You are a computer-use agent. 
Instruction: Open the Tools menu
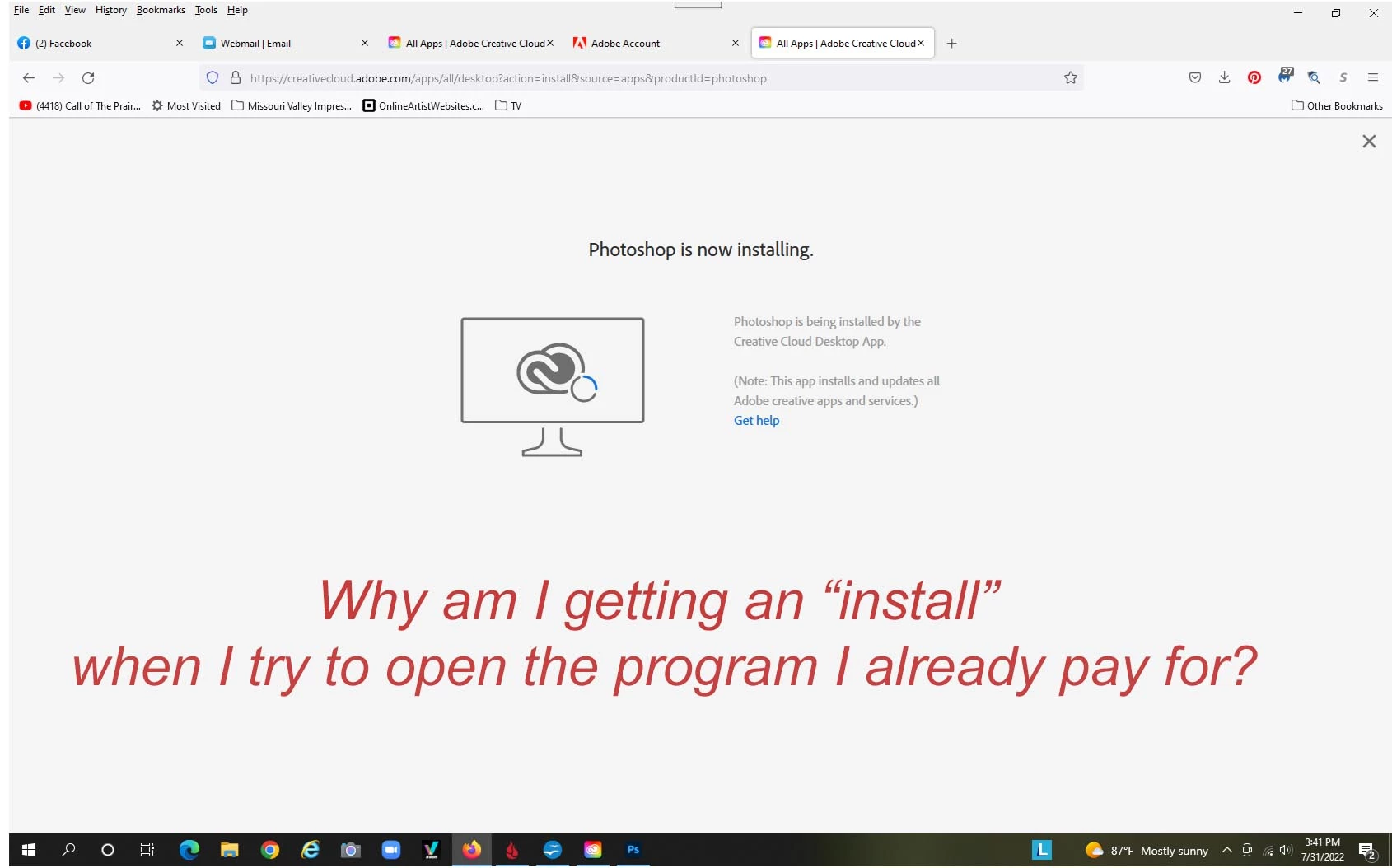click(206, 10)
